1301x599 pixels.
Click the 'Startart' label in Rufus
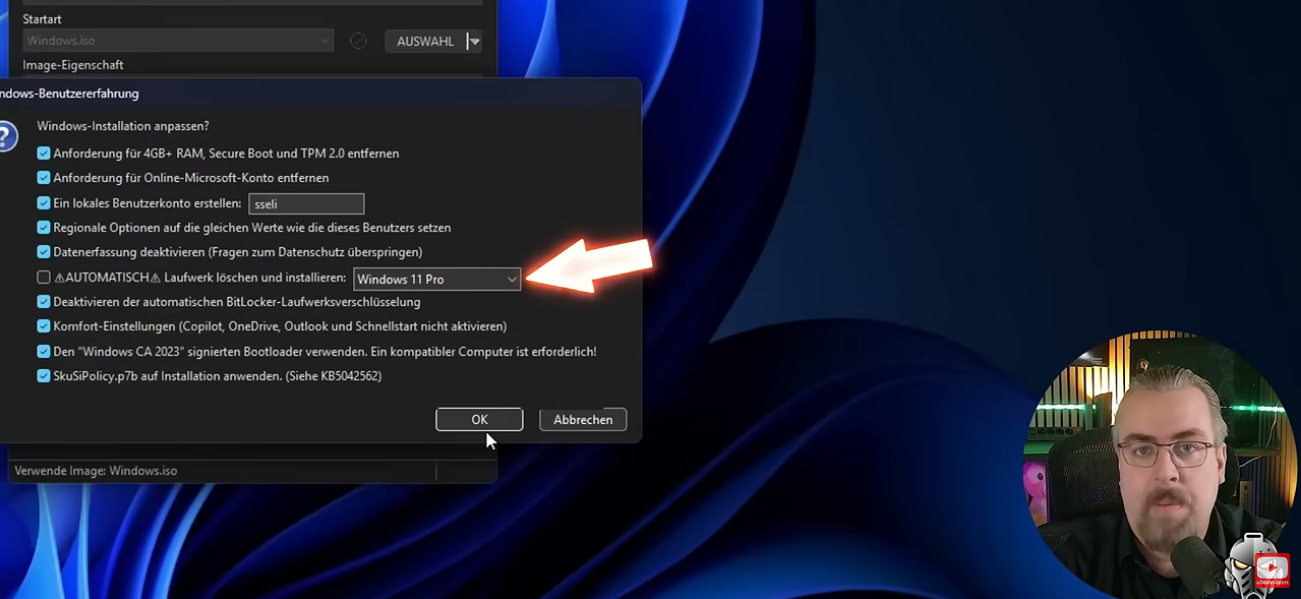point(42,19)
